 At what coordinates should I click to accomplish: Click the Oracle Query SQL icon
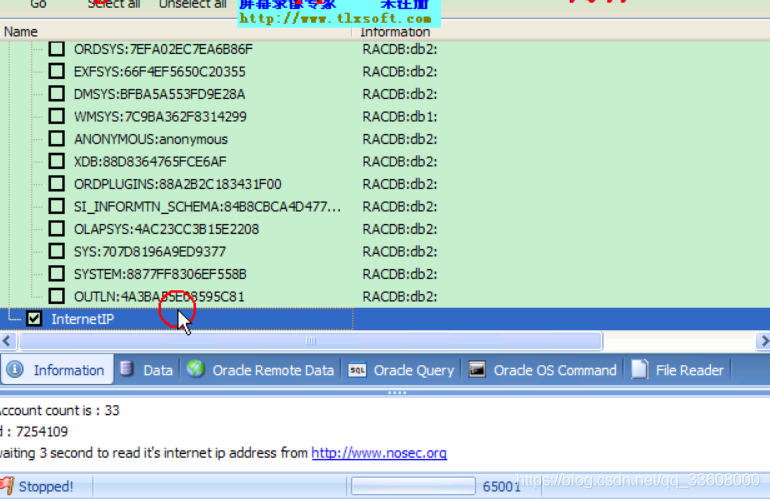point(357,370)
